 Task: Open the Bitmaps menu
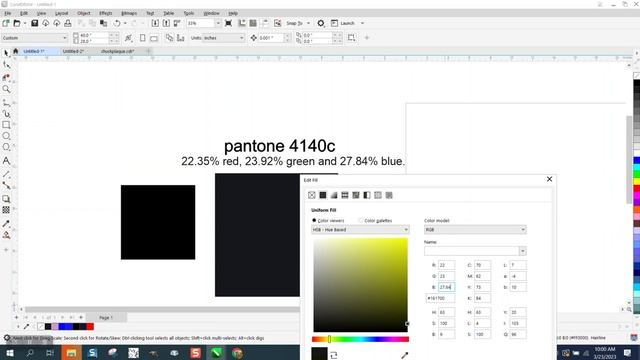(129, 13)
